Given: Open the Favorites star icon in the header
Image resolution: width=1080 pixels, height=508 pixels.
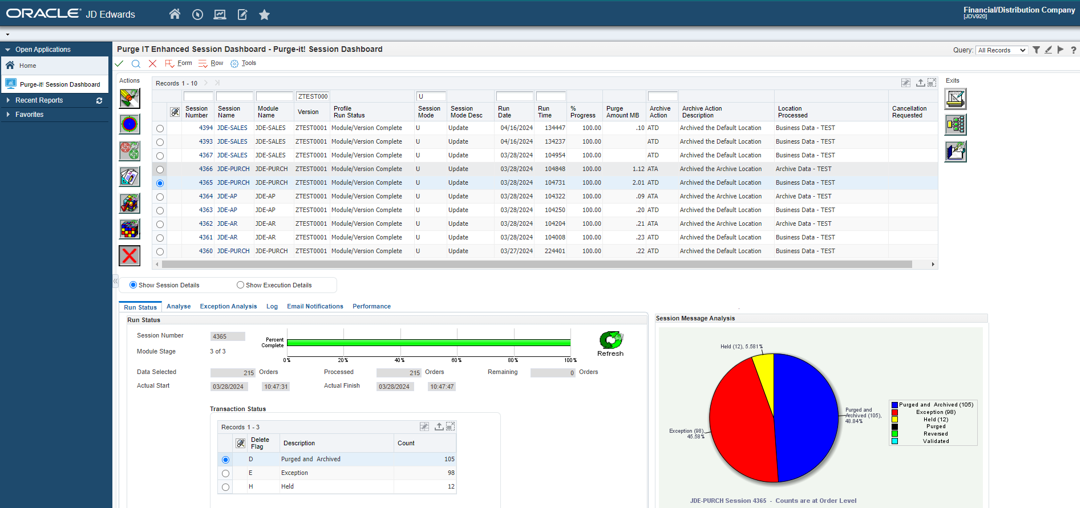Looking at the screenshot, I should point(264,15).
